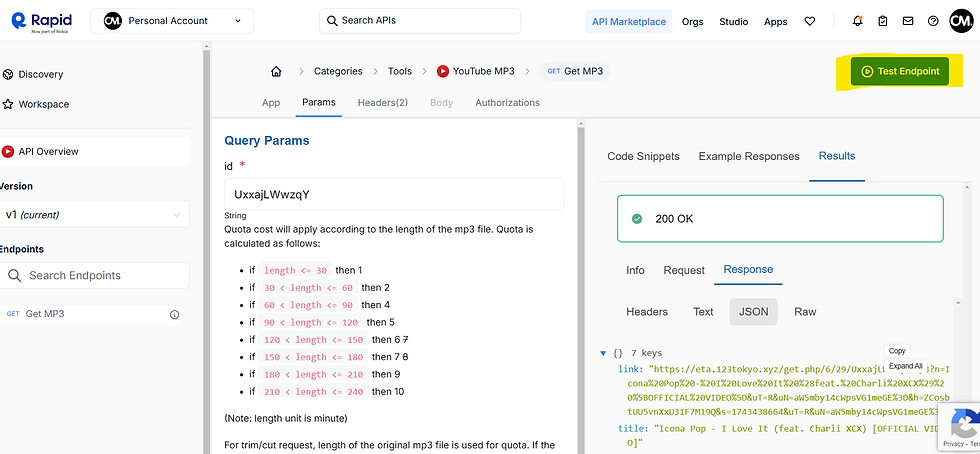The height and width of the screenshot is (454, 980).
Task: Open Workspace in the sidebar
Action: click(44, 104)
